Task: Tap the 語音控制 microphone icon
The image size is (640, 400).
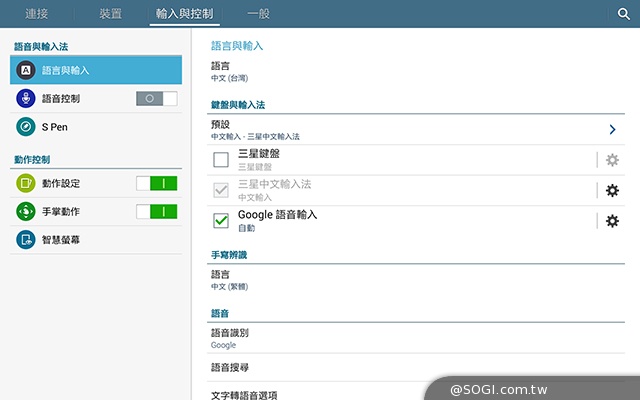Action: pos(26,98)
